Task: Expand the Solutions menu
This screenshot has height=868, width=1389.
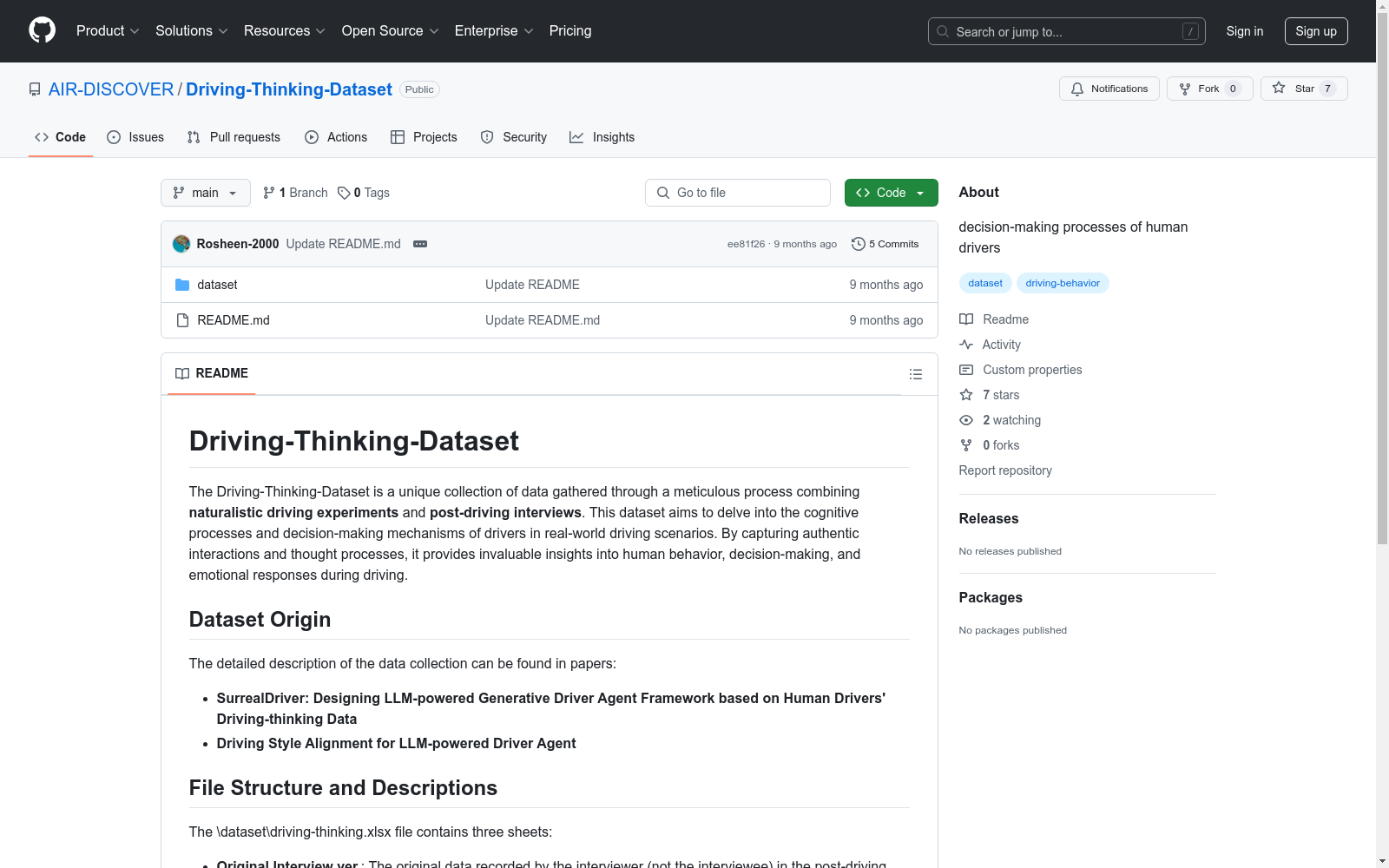Action: click(x=191, y=31)
